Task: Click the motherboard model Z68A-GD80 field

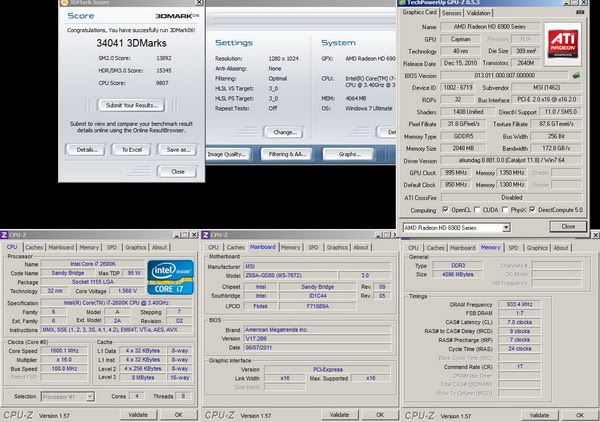Action: [x=290, y=275]
